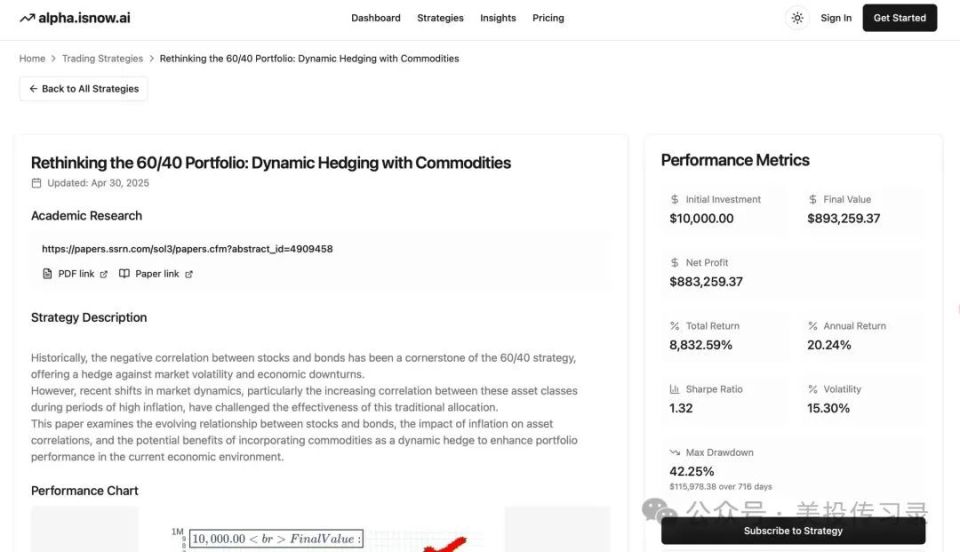Click percent icon beside Annual Return
Screen dimensions: 960x552
pos(812,326)
